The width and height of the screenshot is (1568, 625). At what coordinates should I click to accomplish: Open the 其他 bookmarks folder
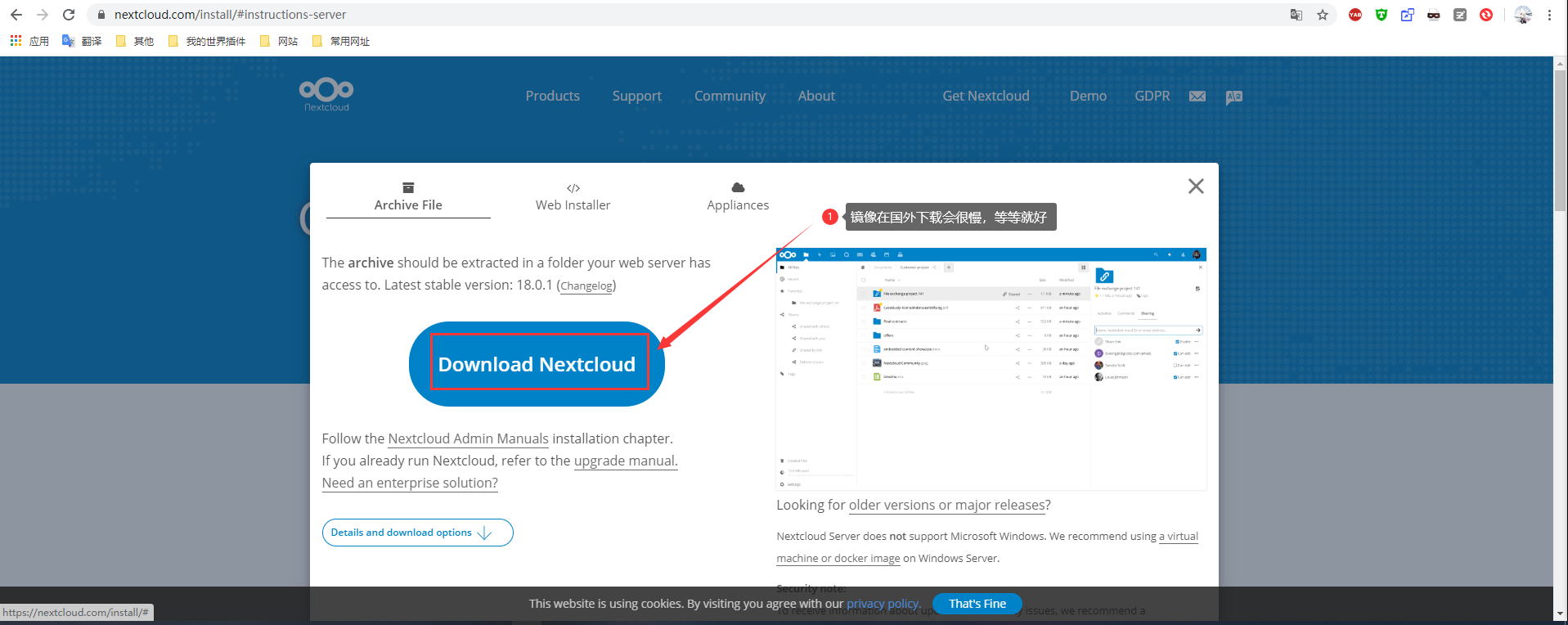pyautogui.click(x=135, y=41)
